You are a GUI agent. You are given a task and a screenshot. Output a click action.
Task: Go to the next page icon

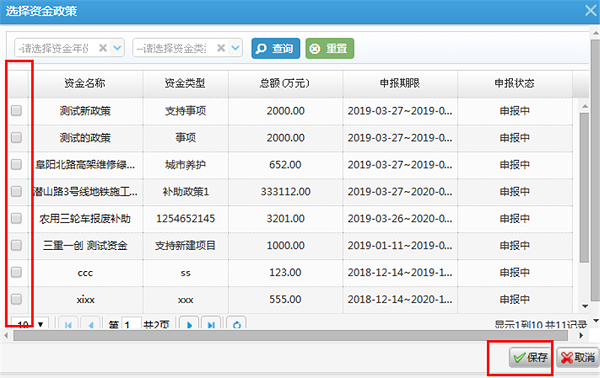[x=189, y=324]
